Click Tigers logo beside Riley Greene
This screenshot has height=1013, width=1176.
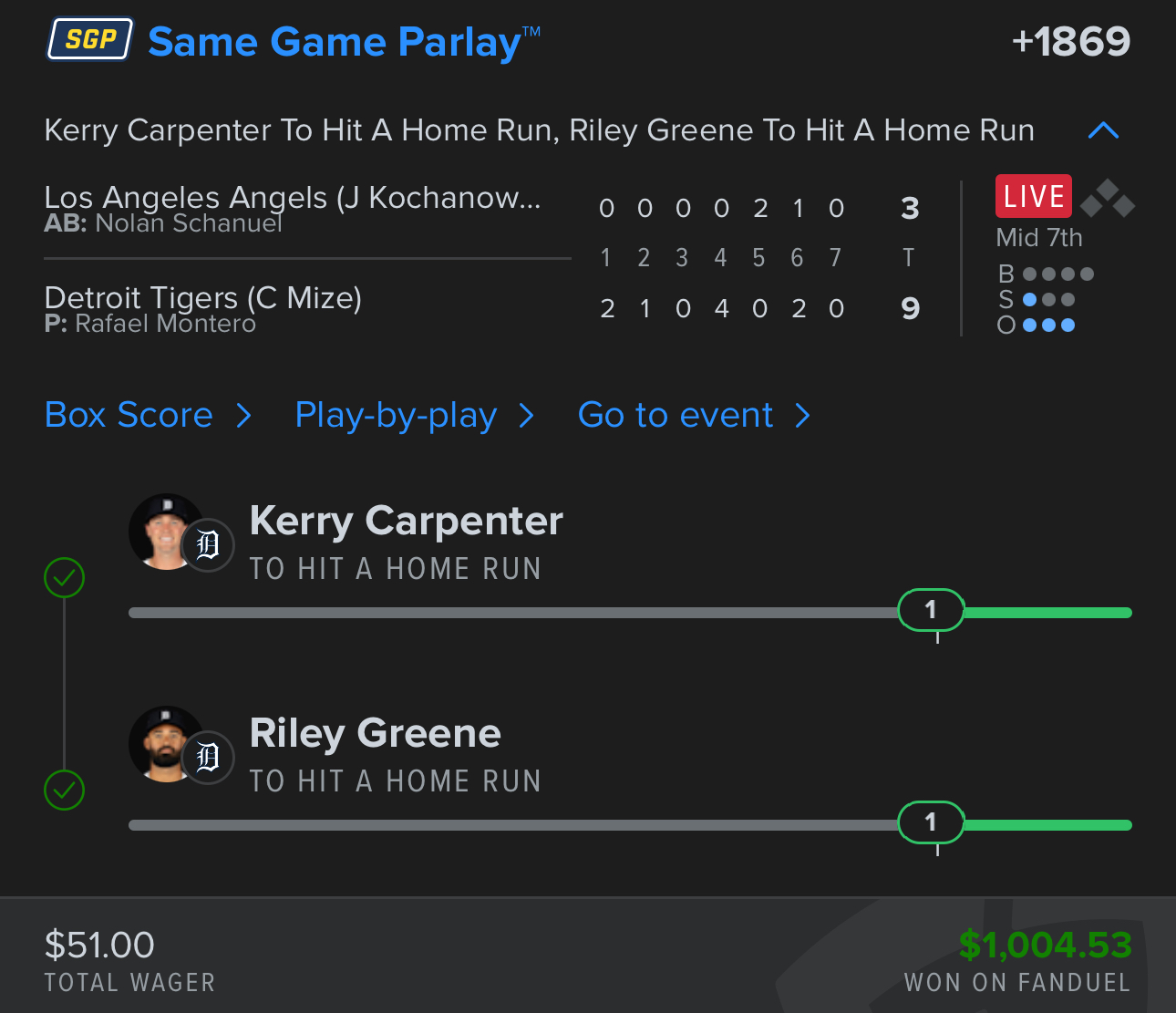(209, 757)
